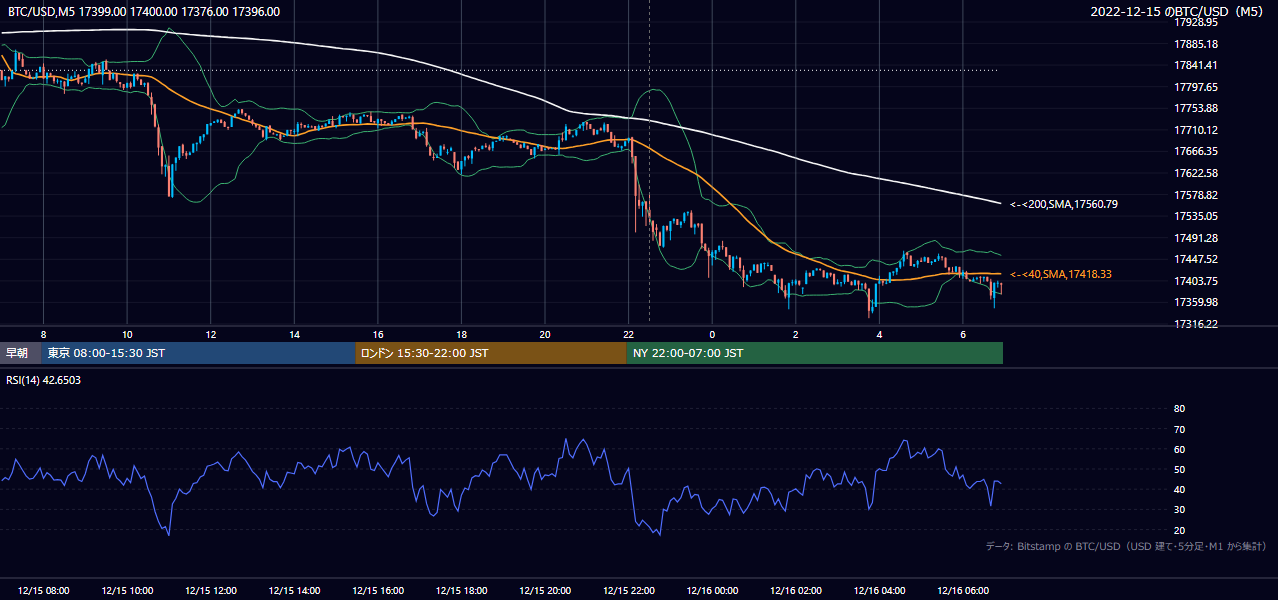Click the bottom time label 12/16 06:00
Viewport: 1278px width, 600px height.
(962, 591)
